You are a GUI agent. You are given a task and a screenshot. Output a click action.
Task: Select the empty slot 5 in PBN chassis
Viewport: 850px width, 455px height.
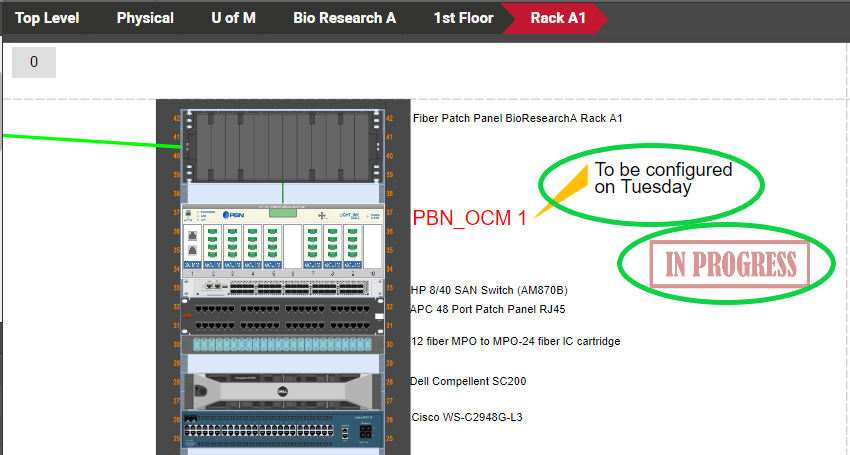[x=293, y=247]
